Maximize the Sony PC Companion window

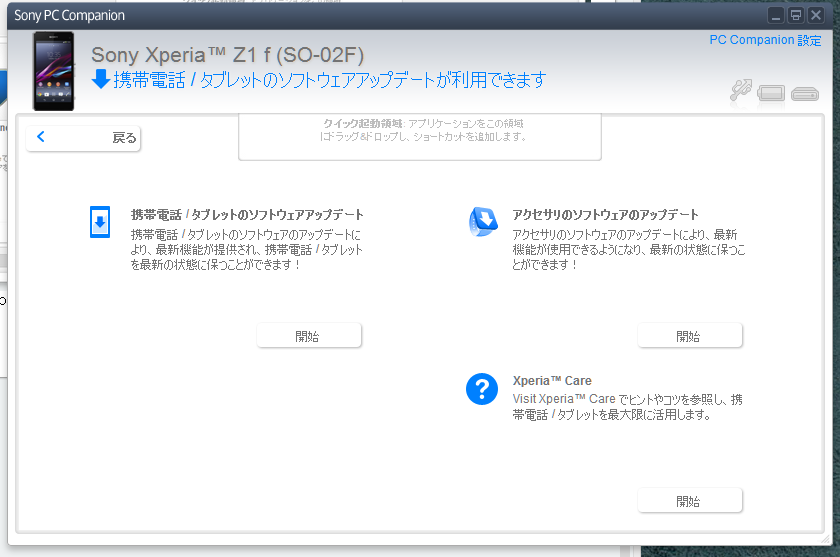click(x=796, y=15)
